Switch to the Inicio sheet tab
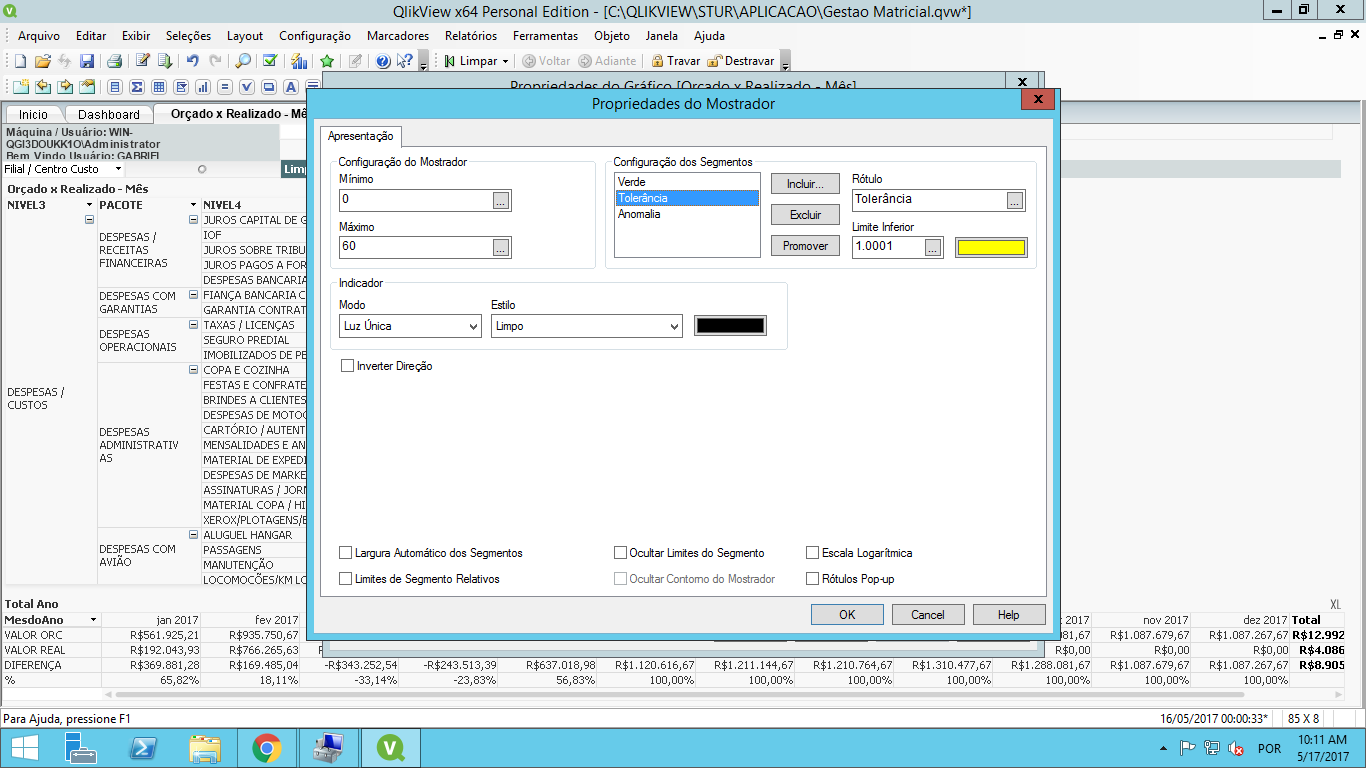The height and width of the screenshot is (768, 1366). pos(33,114)
